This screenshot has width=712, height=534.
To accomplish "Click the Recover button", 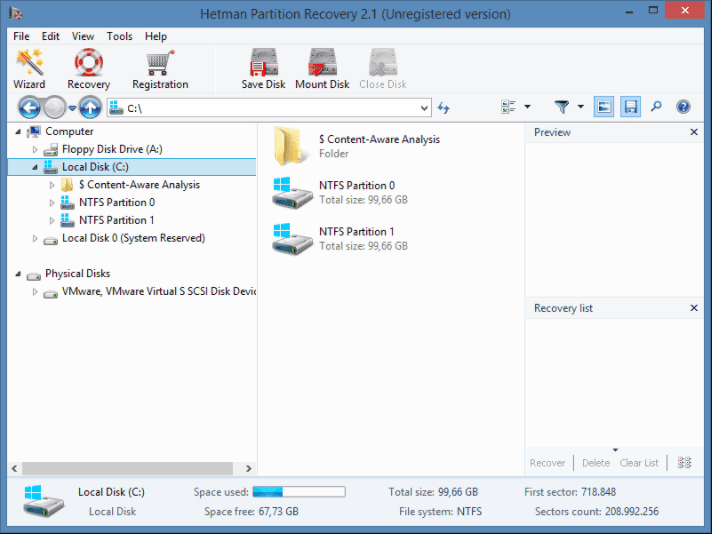I will tap(547, 463).
